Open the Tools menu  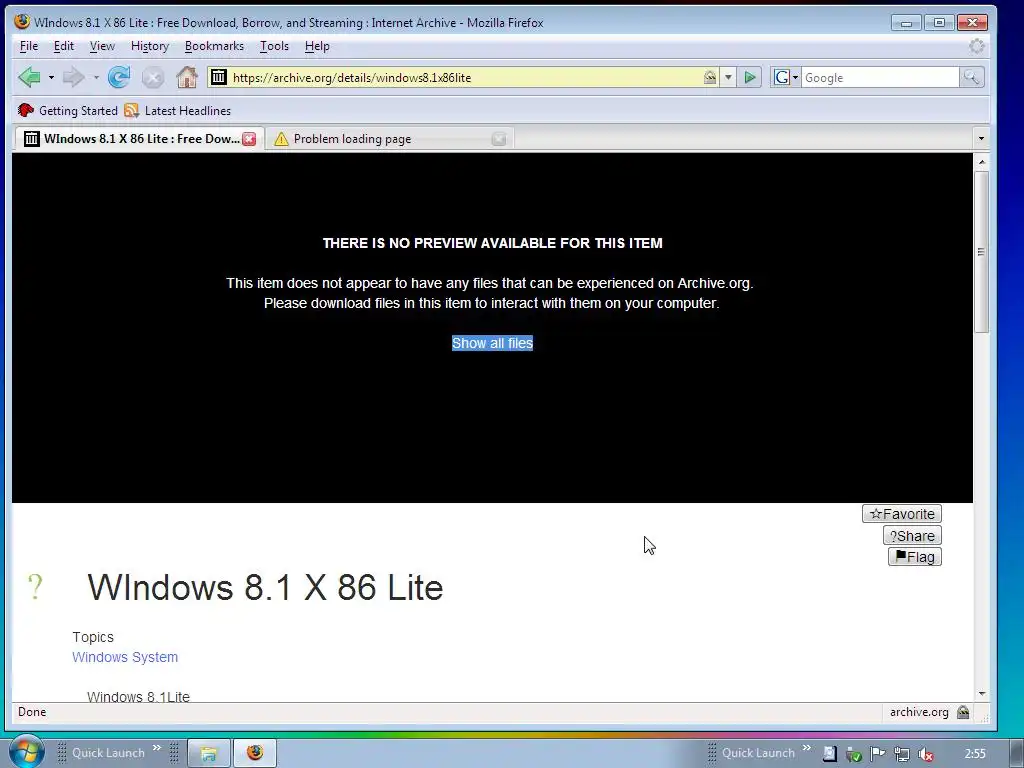[x=274, y=46]
